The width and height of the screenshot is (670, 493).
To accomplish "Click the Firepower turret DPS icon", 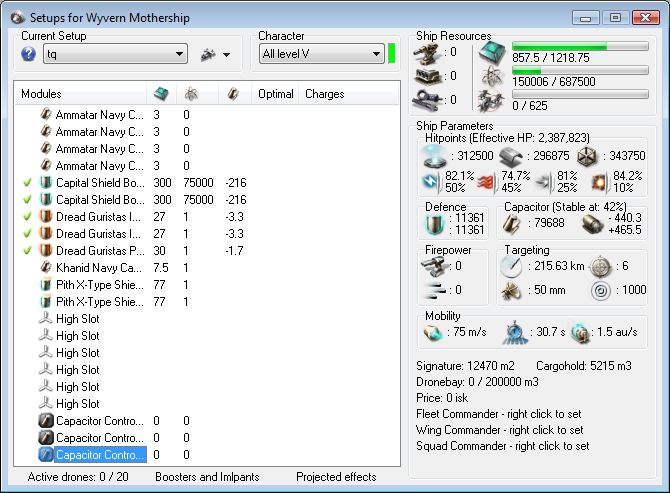I will [x=433, y=266].
